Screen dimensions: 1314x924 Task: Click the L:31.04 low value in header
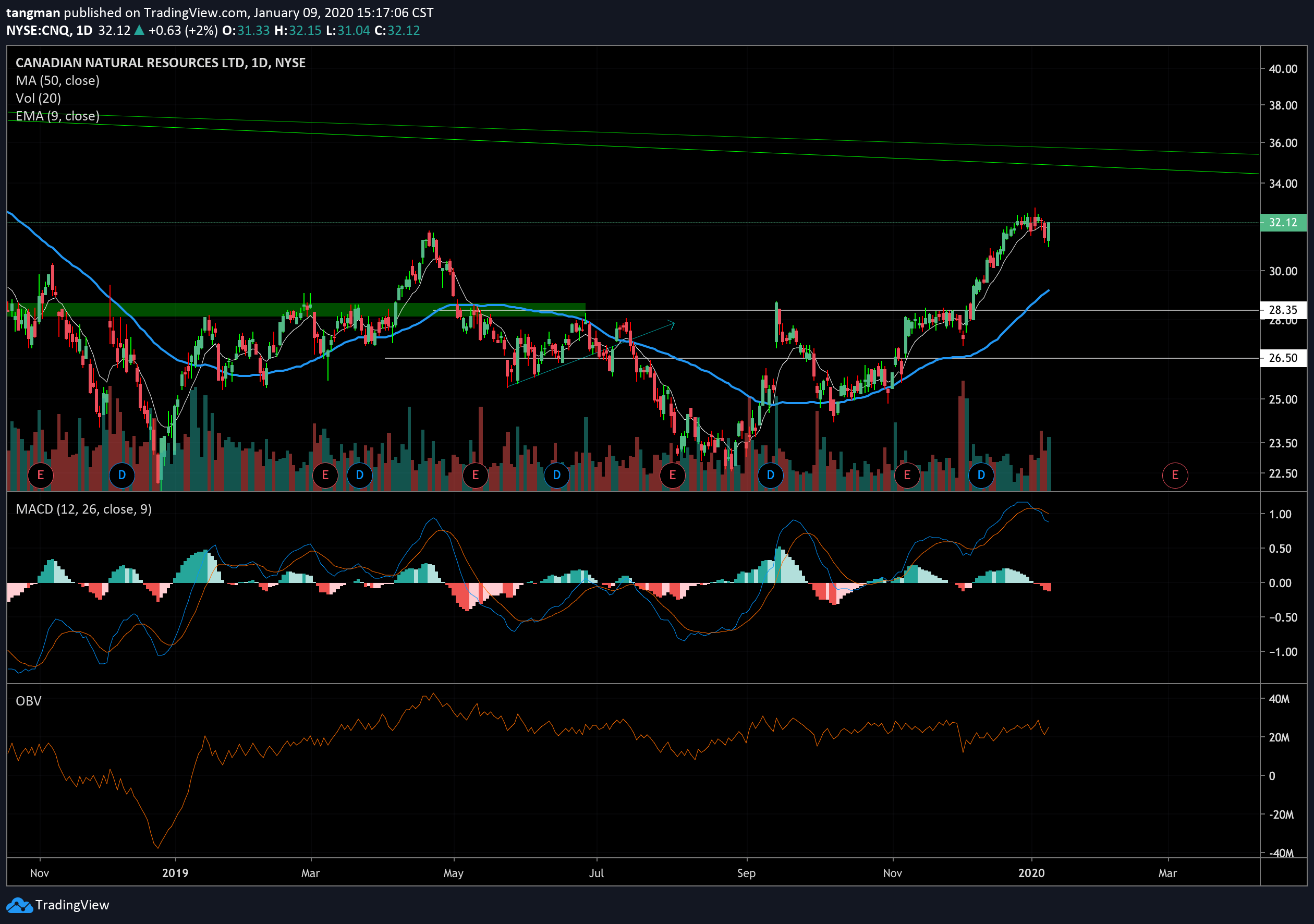pyautogui.click(x=348, y=30)
